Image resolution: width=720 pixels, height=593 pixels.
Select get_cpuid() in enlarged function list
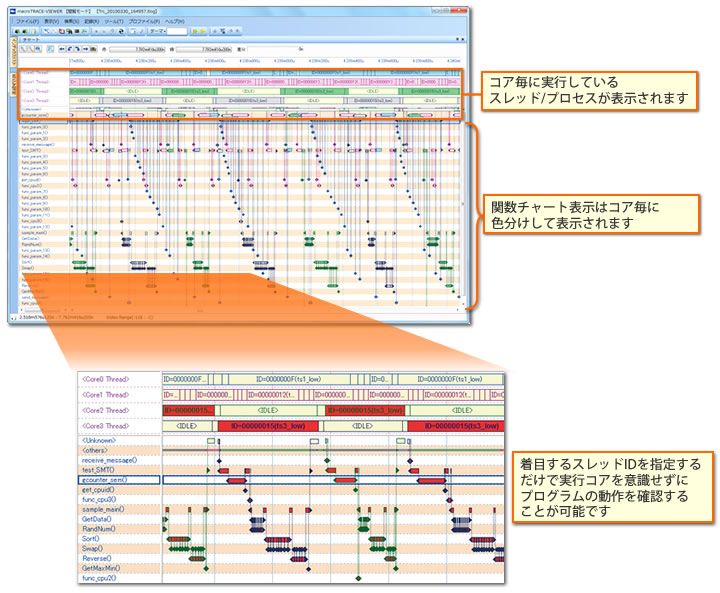click(98, 490)
